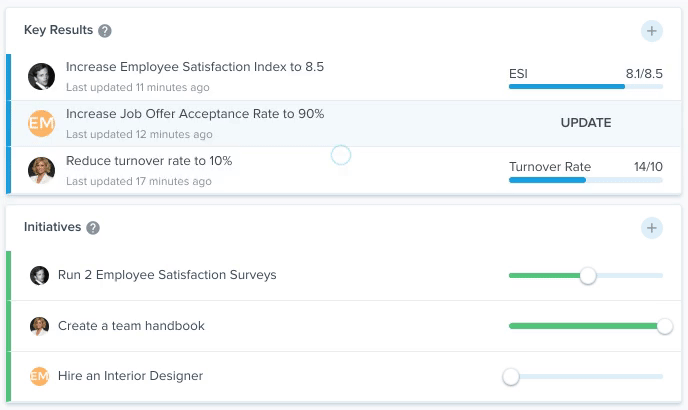Add a new Initiative with plus icon
This screenshot has height=410, width=688.
tap(652, 228)
